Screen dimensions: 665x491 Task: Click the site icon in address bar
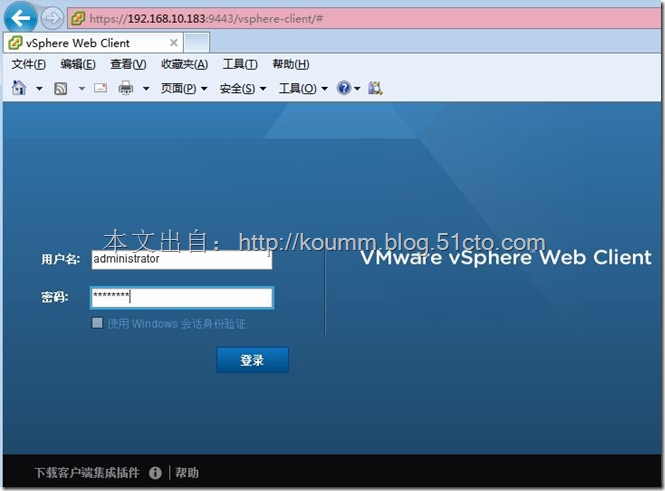coord(78,18)
